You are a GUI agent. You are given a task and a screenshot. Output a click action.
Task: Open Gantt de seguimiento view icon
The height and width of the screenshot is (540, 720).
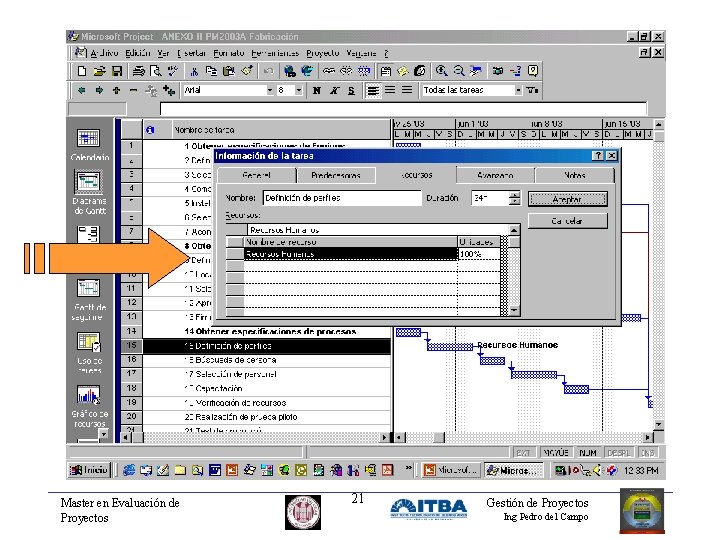(88, 299)
